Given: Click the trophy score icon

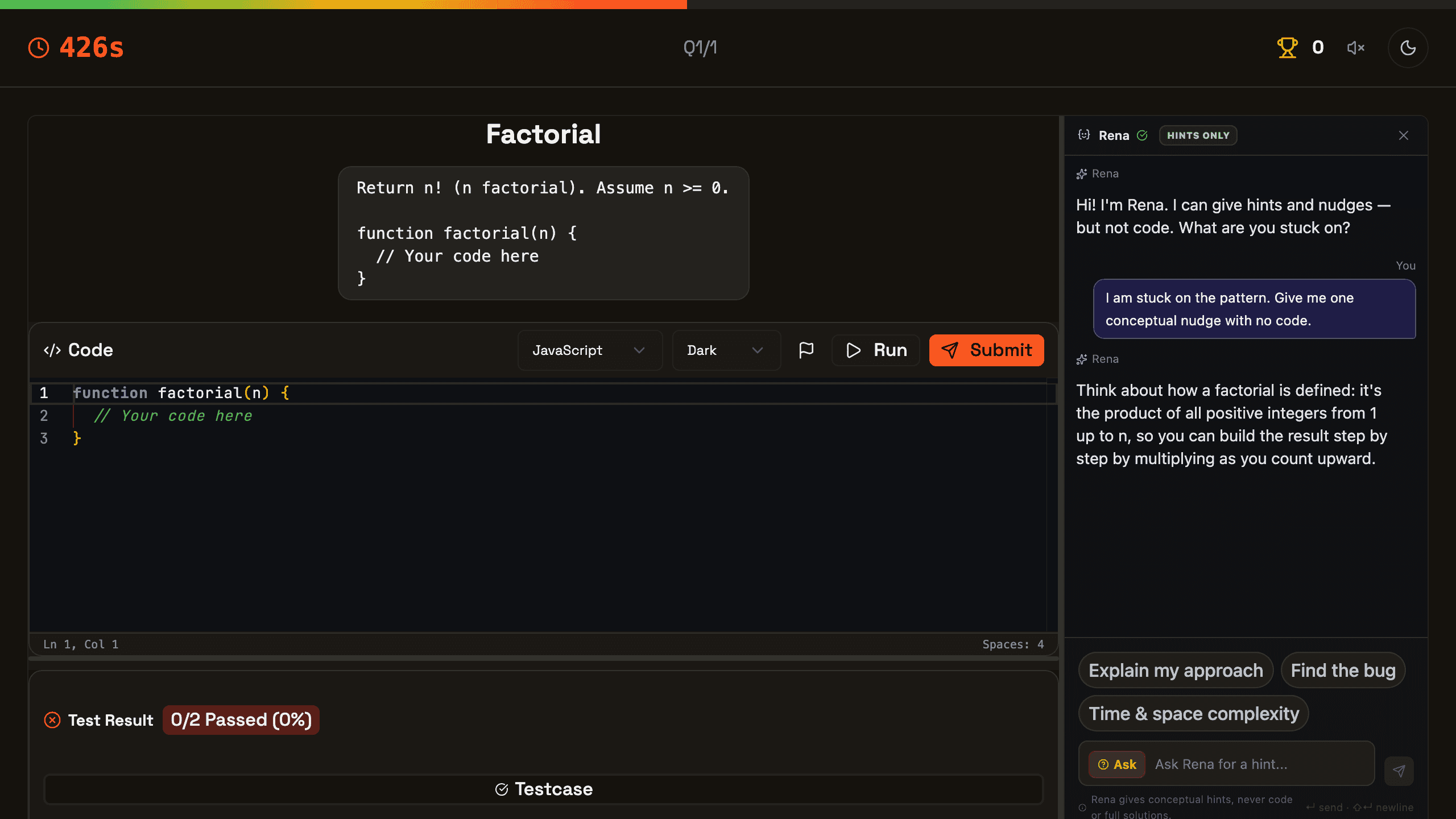Looking at the screenshot, I should point(1287,48).
